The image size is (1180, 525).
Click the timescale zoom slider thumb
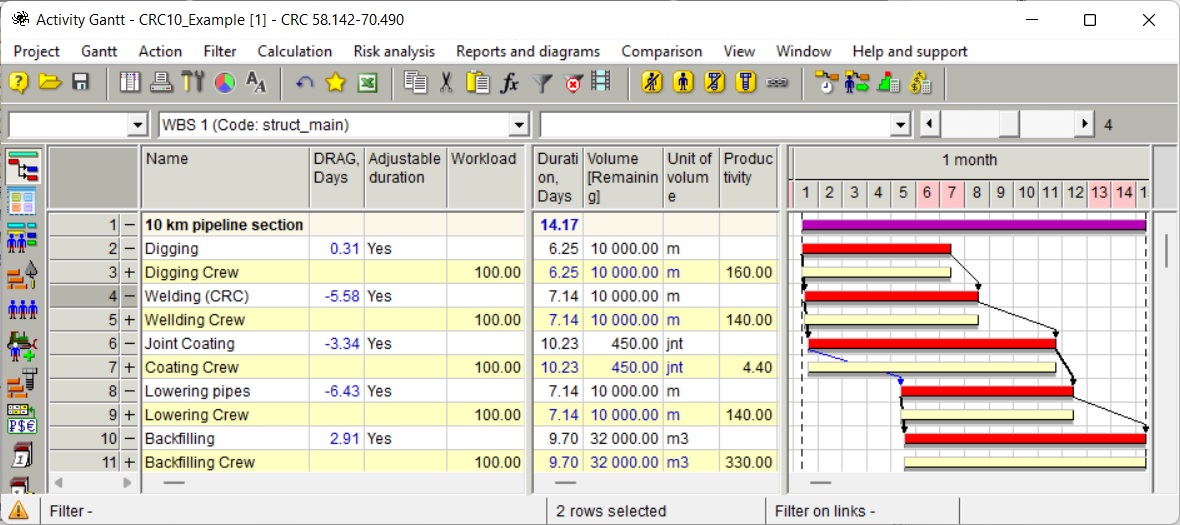[x=1009, y=124]
